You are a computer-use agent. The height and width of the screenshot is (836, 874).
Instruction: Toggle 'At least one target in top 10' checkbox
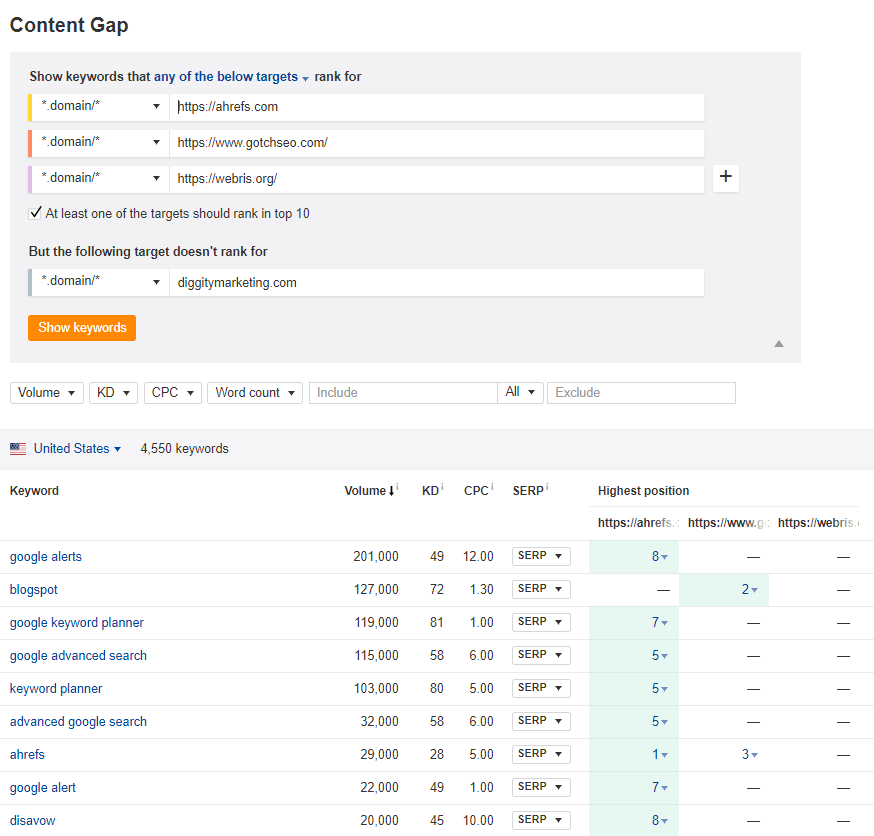pyautogui.click(x=35, y=213)
